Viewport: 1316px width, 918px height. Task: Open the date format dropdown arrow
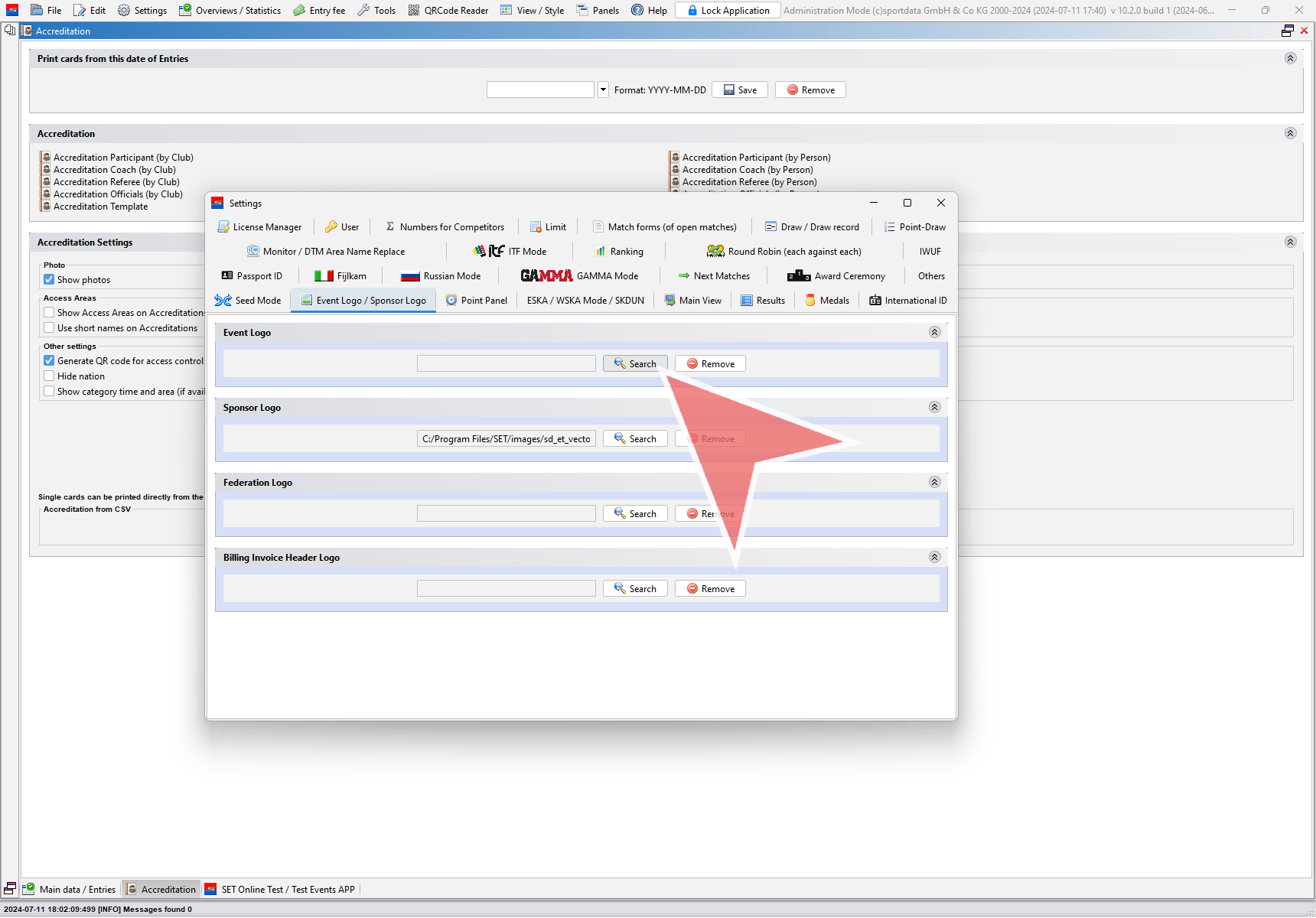(603, 90)
